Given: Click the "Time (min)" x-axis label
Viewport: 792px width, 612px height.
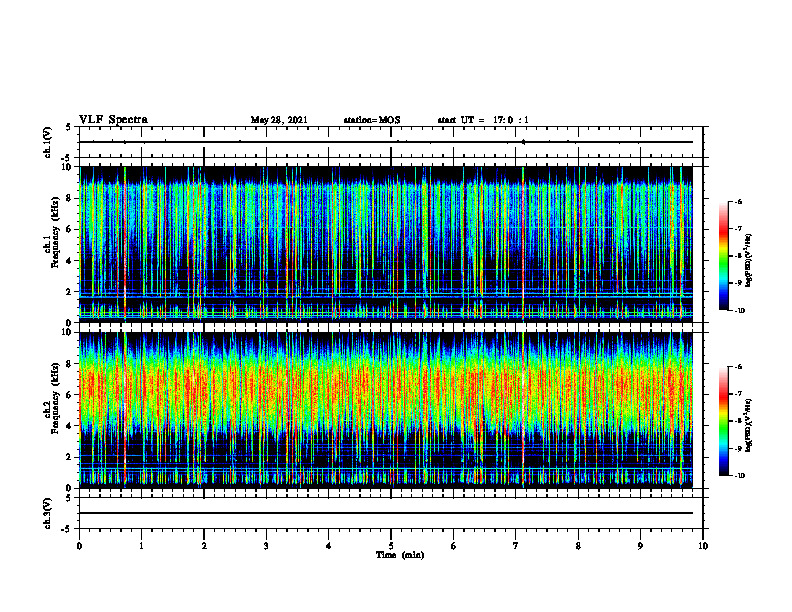Looking at the screenshot, I should (x=400, y=555).
